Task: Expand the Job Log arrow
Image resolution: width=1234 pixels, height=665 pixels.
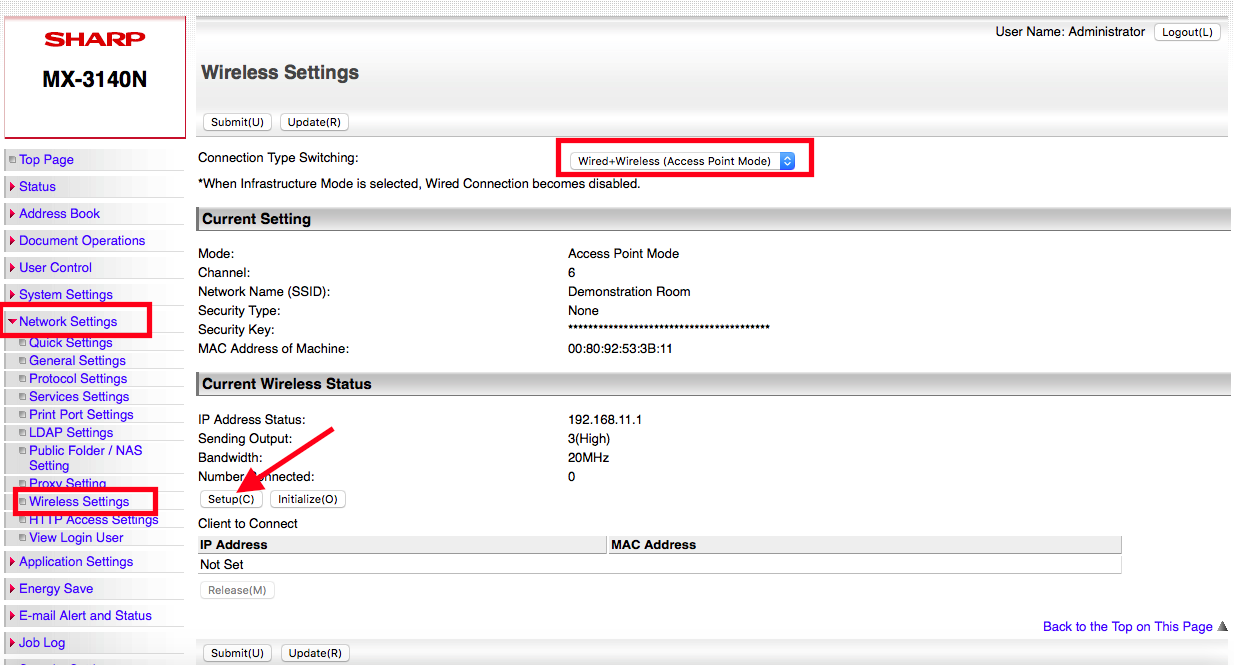Action: tap(12, 643)
